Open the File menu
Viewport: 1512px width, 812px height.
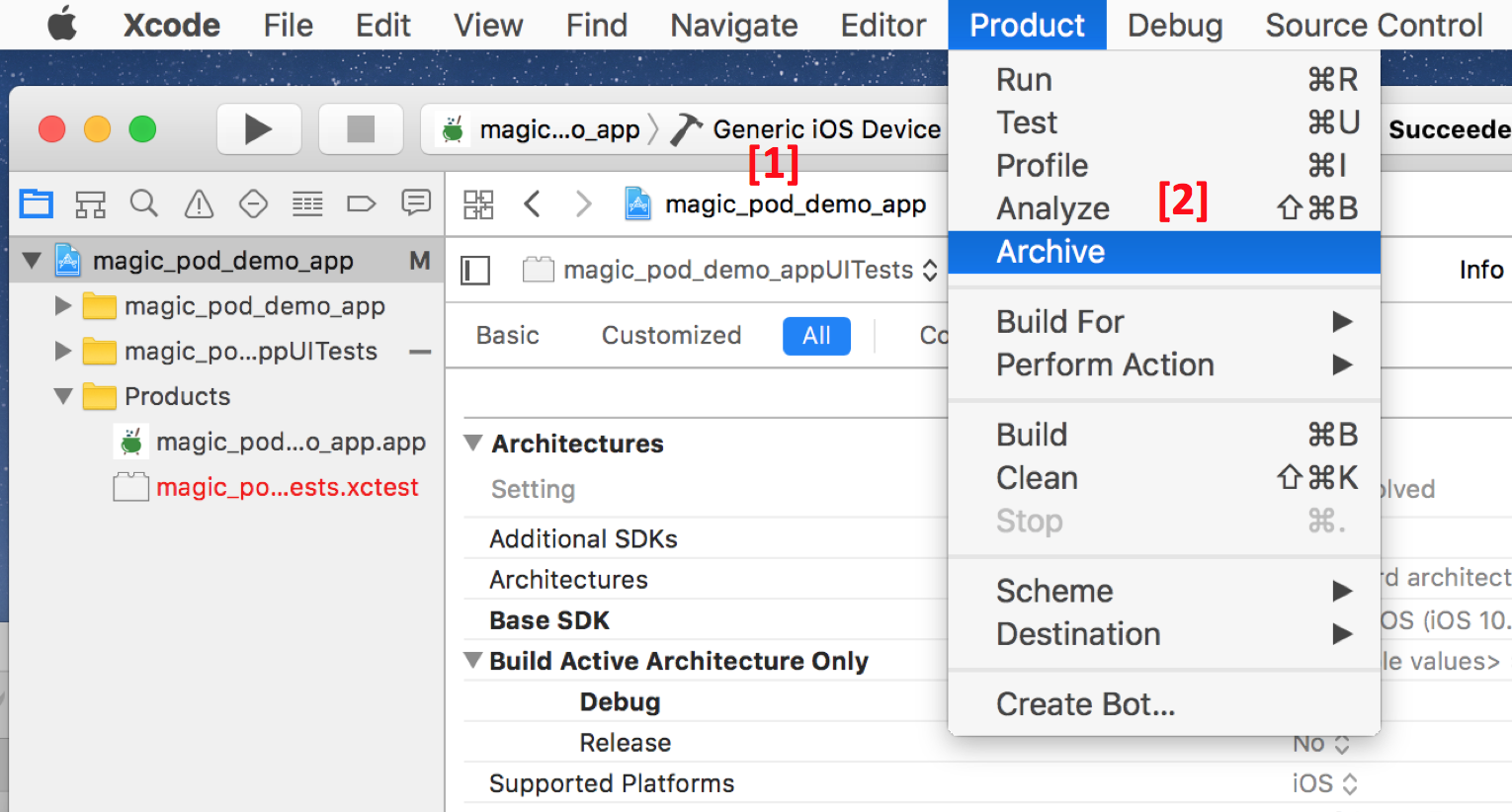[289, 25]
